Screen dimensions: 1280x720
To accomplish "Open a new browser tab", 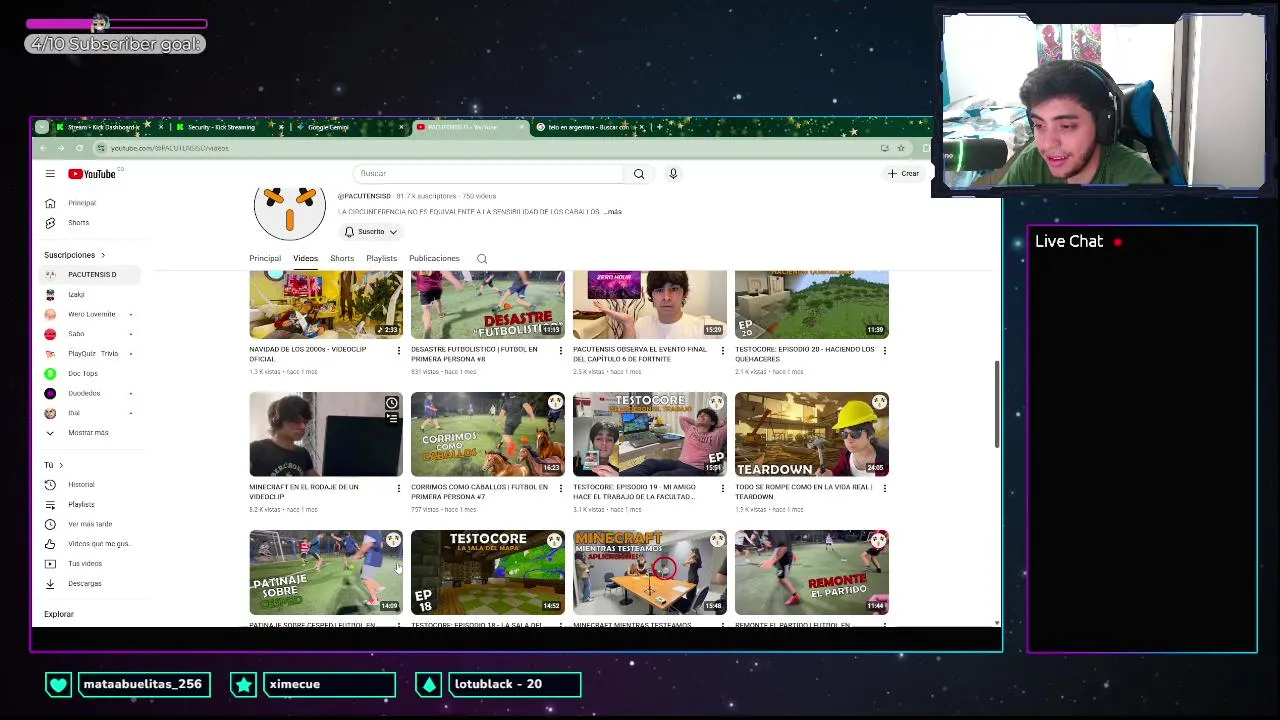I will 660,127.
